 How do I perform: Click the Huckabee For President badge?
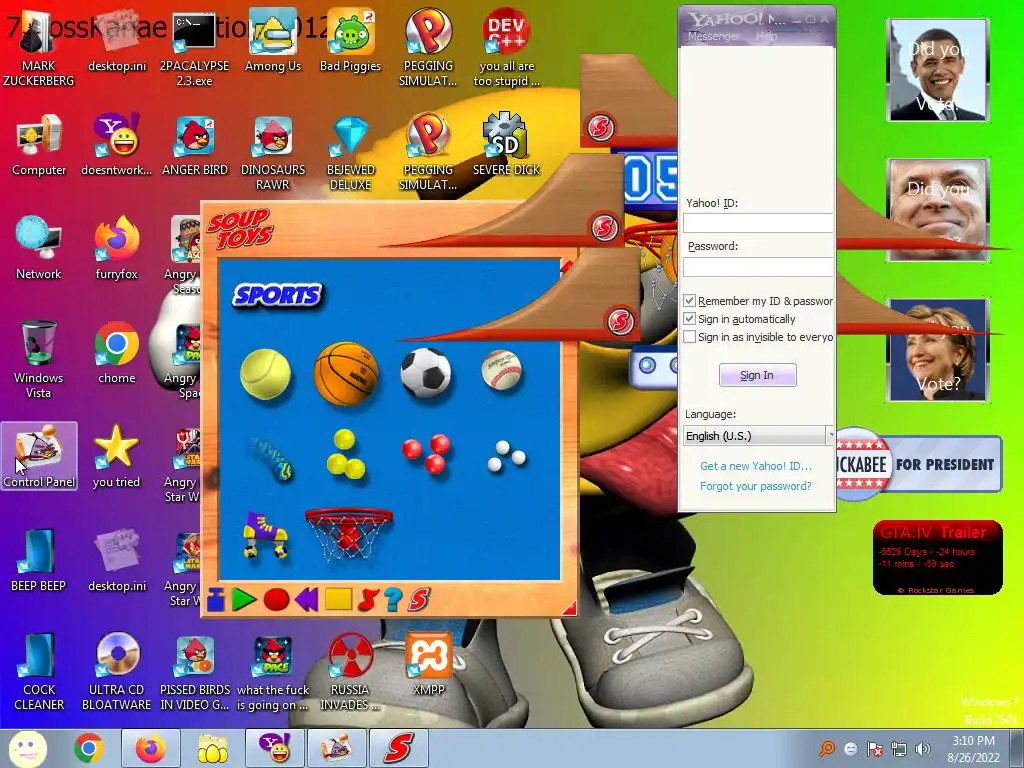pos(918,464)
